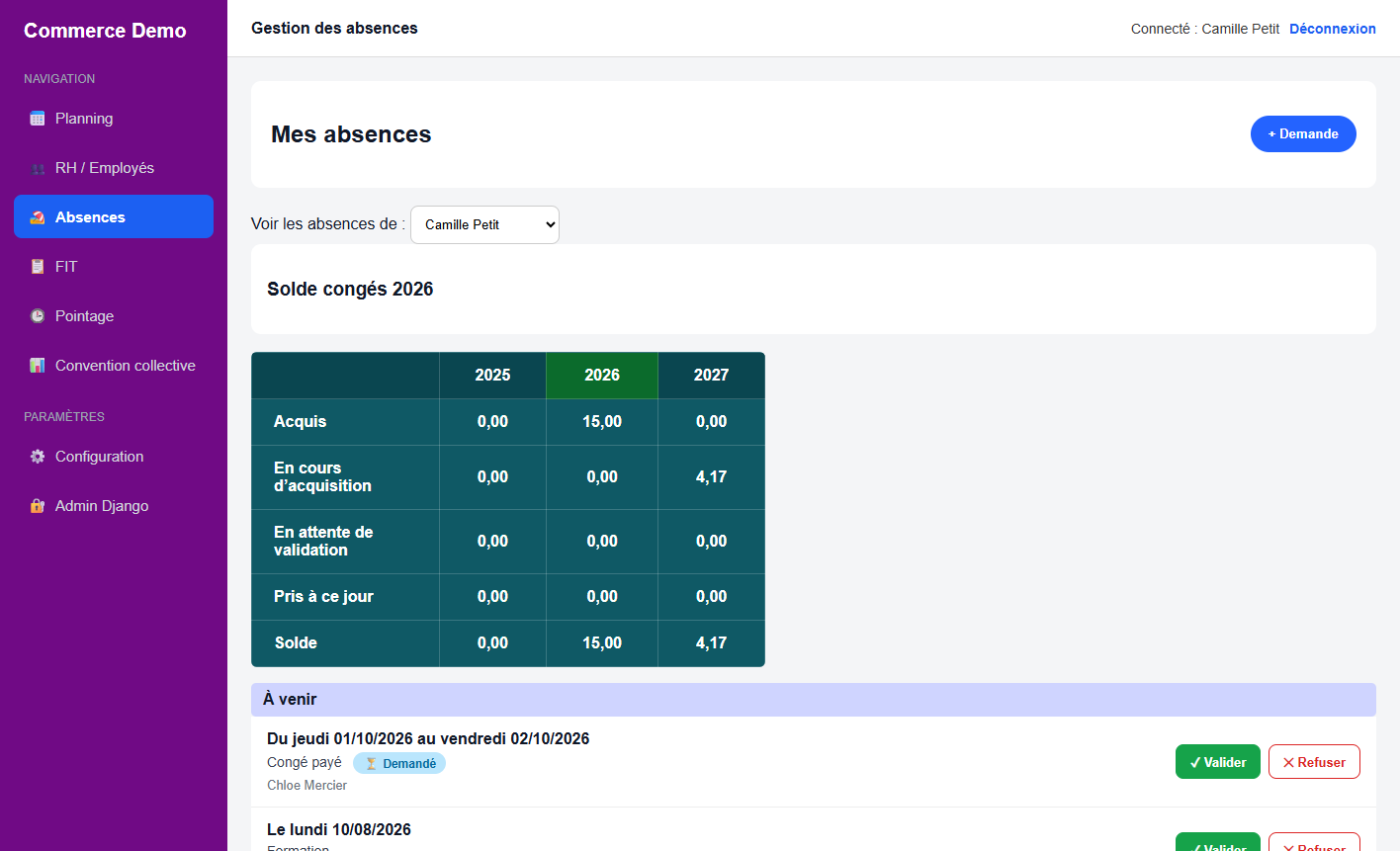Image resolution: width=1400 pixels, height=851 pixels.
Task: Click the Solde congés 2026 heading
Action: [x=350, y=289]
